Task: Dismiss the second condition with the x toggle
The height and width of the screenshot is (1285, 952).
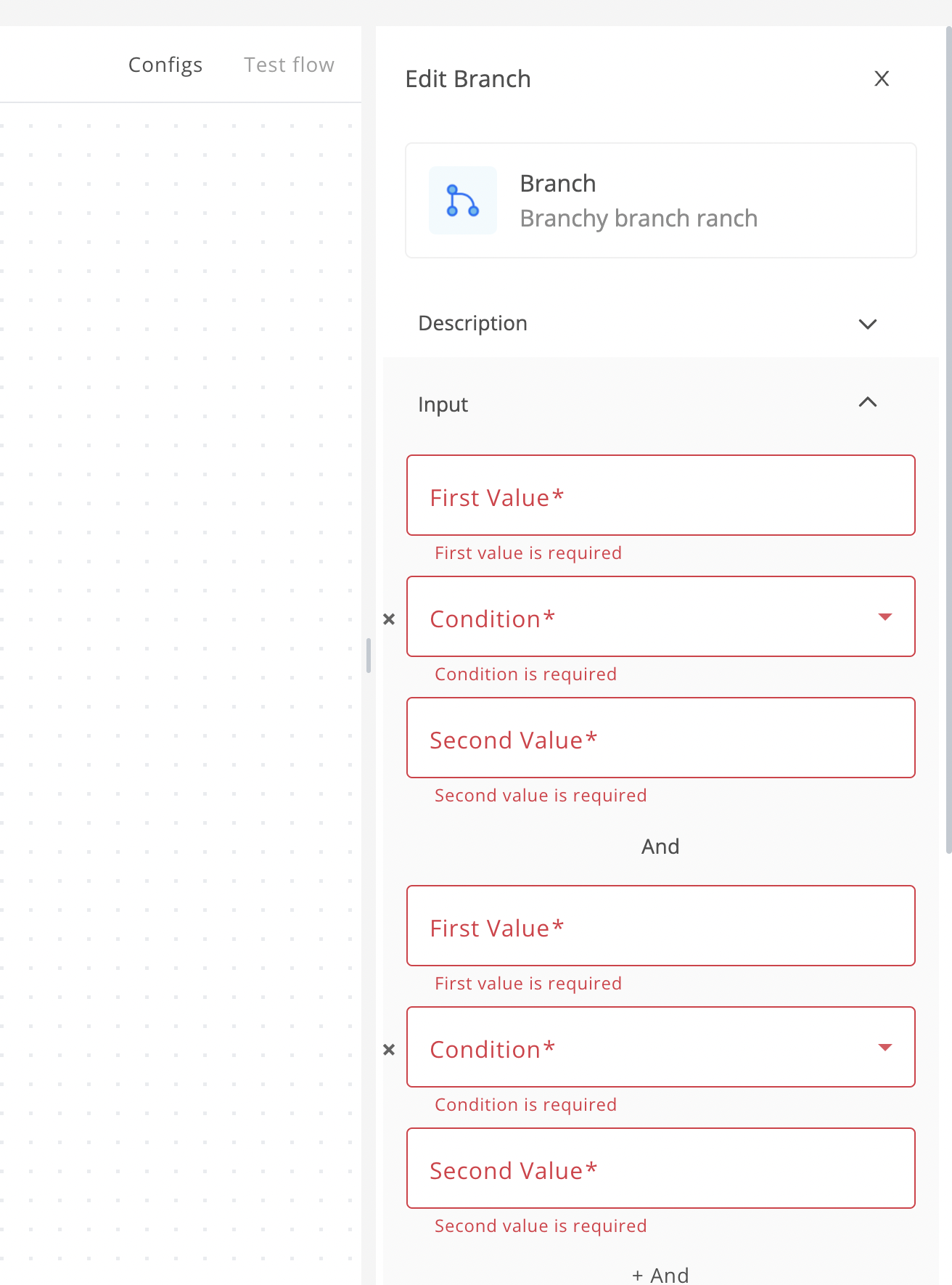Action: click(389, 1049)
